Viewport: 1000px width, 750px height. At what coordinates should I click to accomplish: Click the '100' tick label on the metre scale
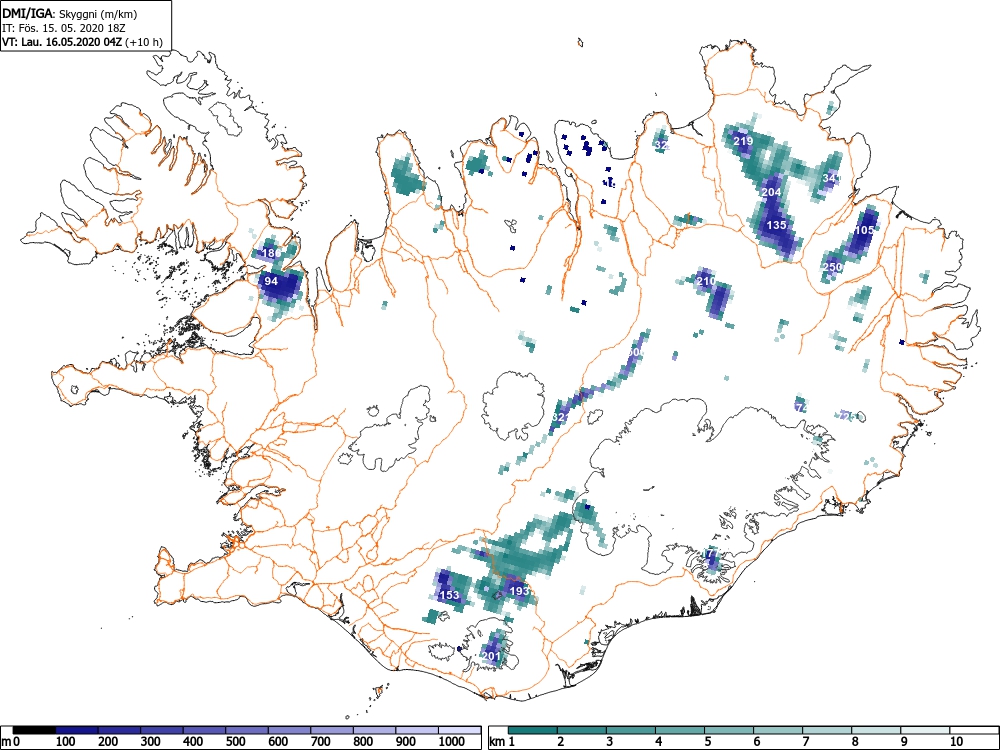(x=66, y=742)
